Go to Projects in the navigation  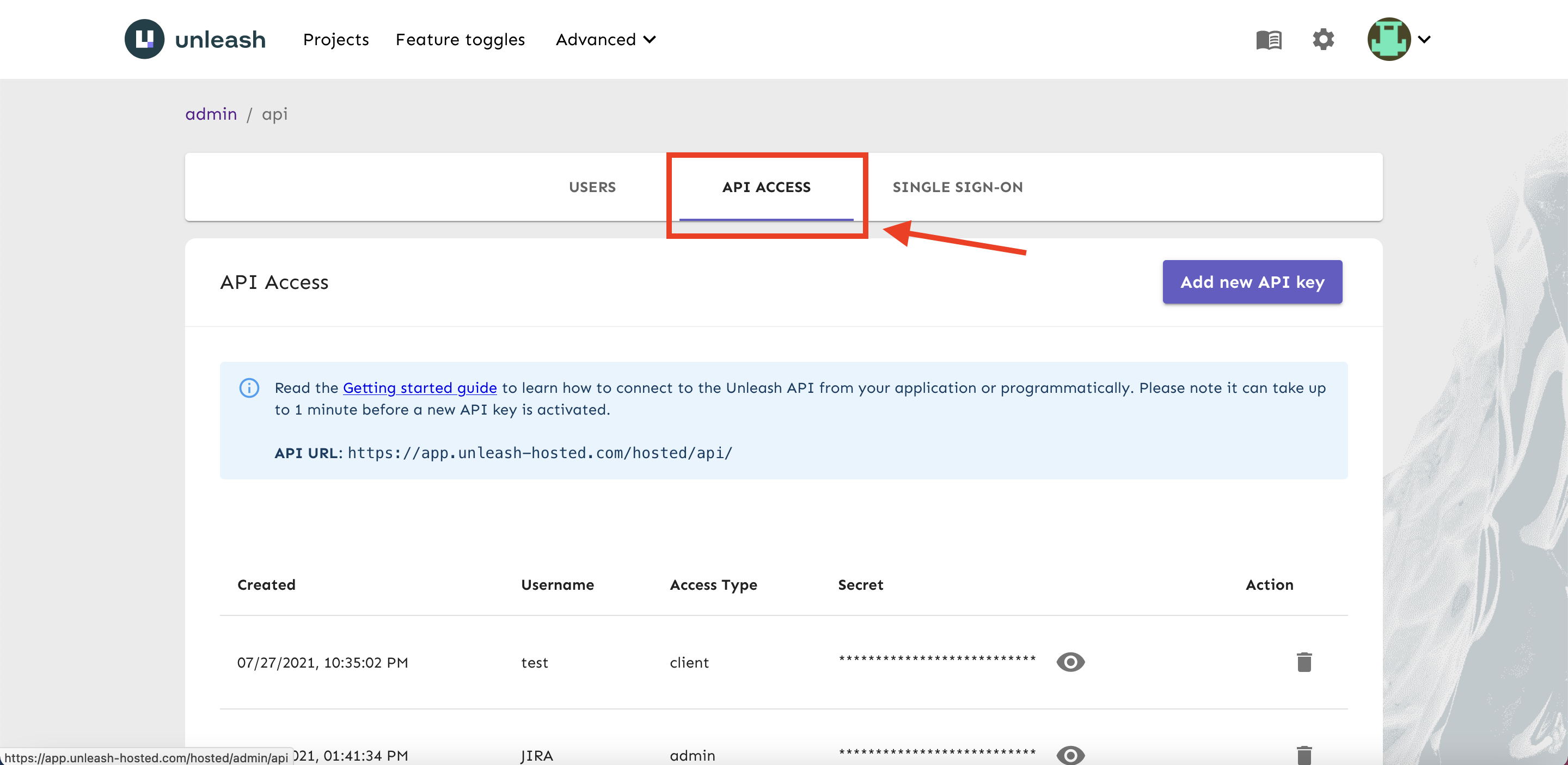coord(336,40)
